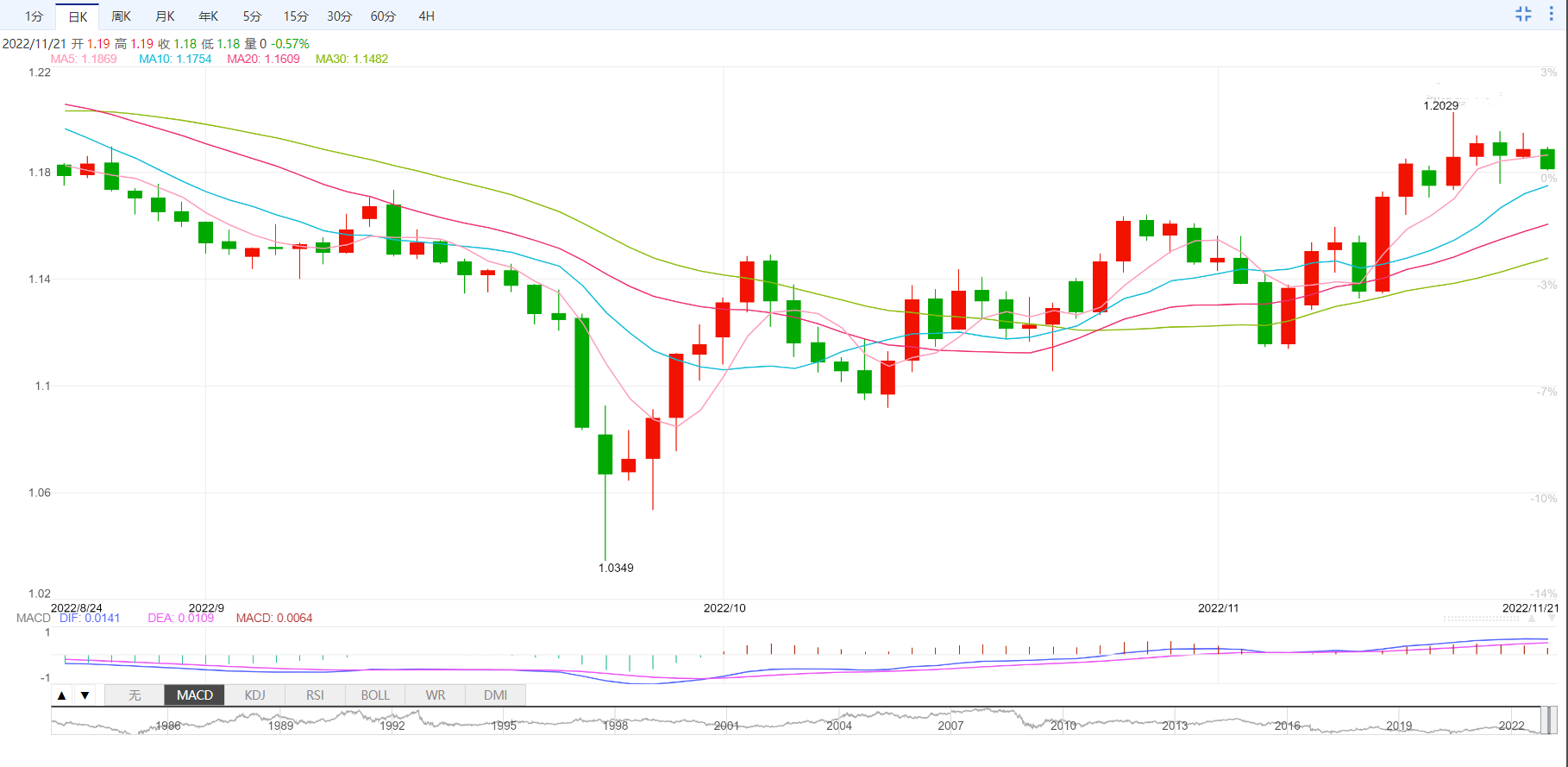Click the -0.57% change value in header
This screenshot has height=767, width=1568.
[x=290, y=43]
